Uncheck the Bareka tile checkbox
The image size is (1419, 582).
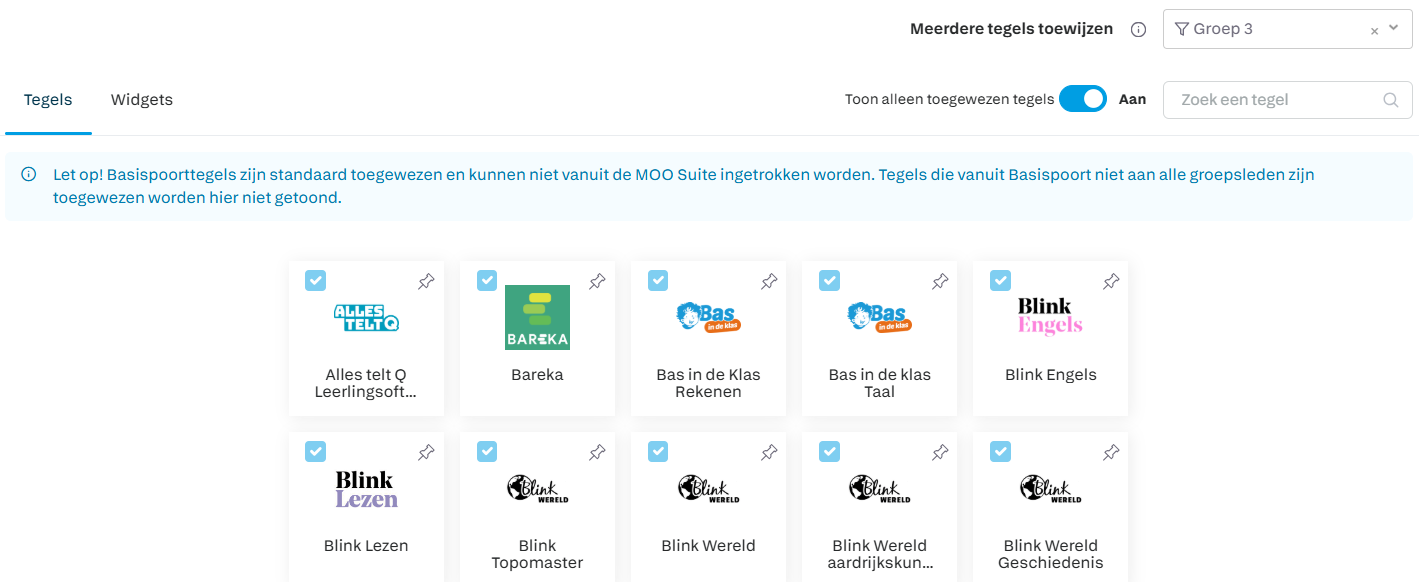pos(487,281)
